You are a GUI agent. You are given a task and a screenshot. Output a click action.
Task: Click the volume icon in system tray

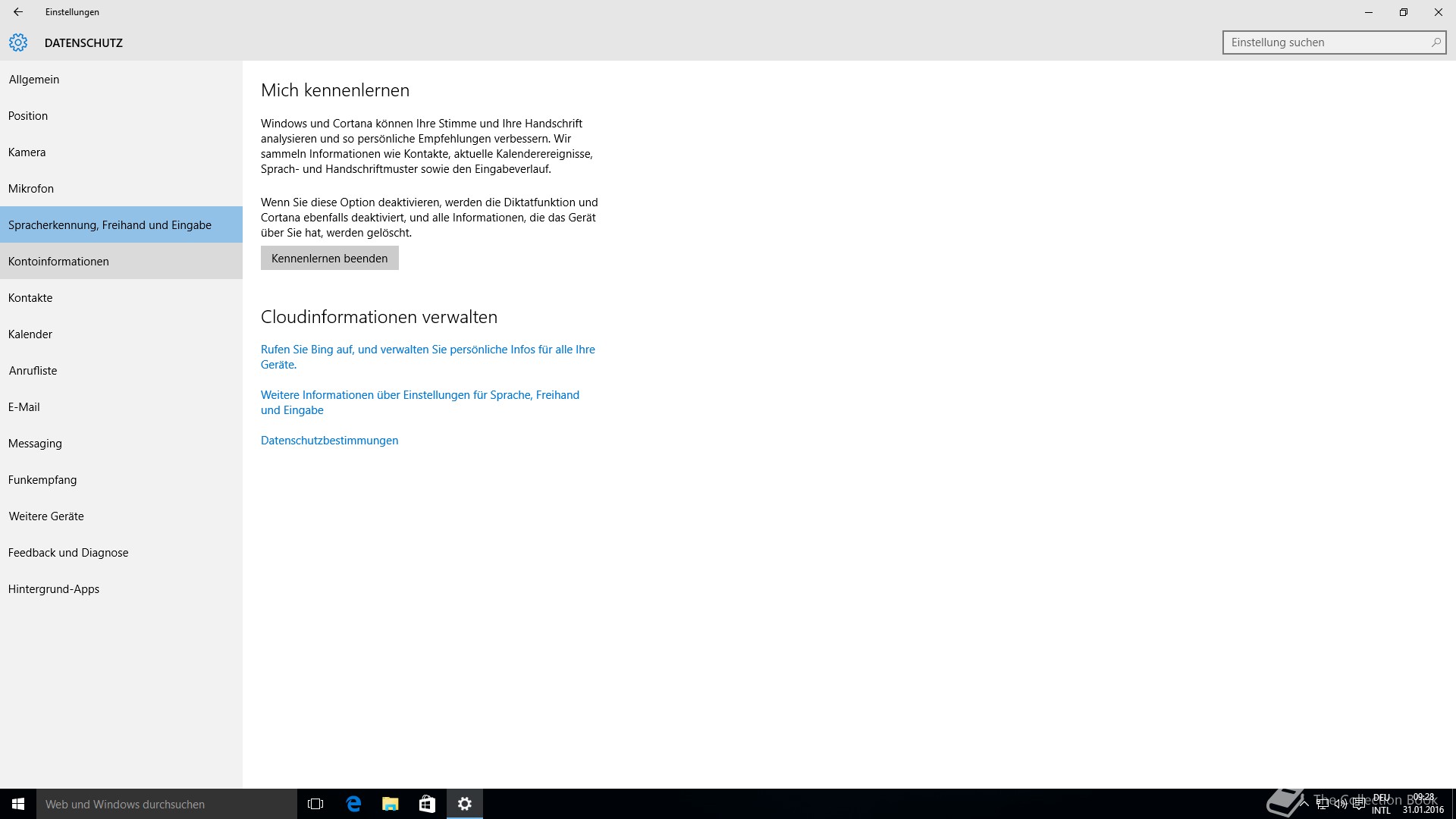[1340, 805]
